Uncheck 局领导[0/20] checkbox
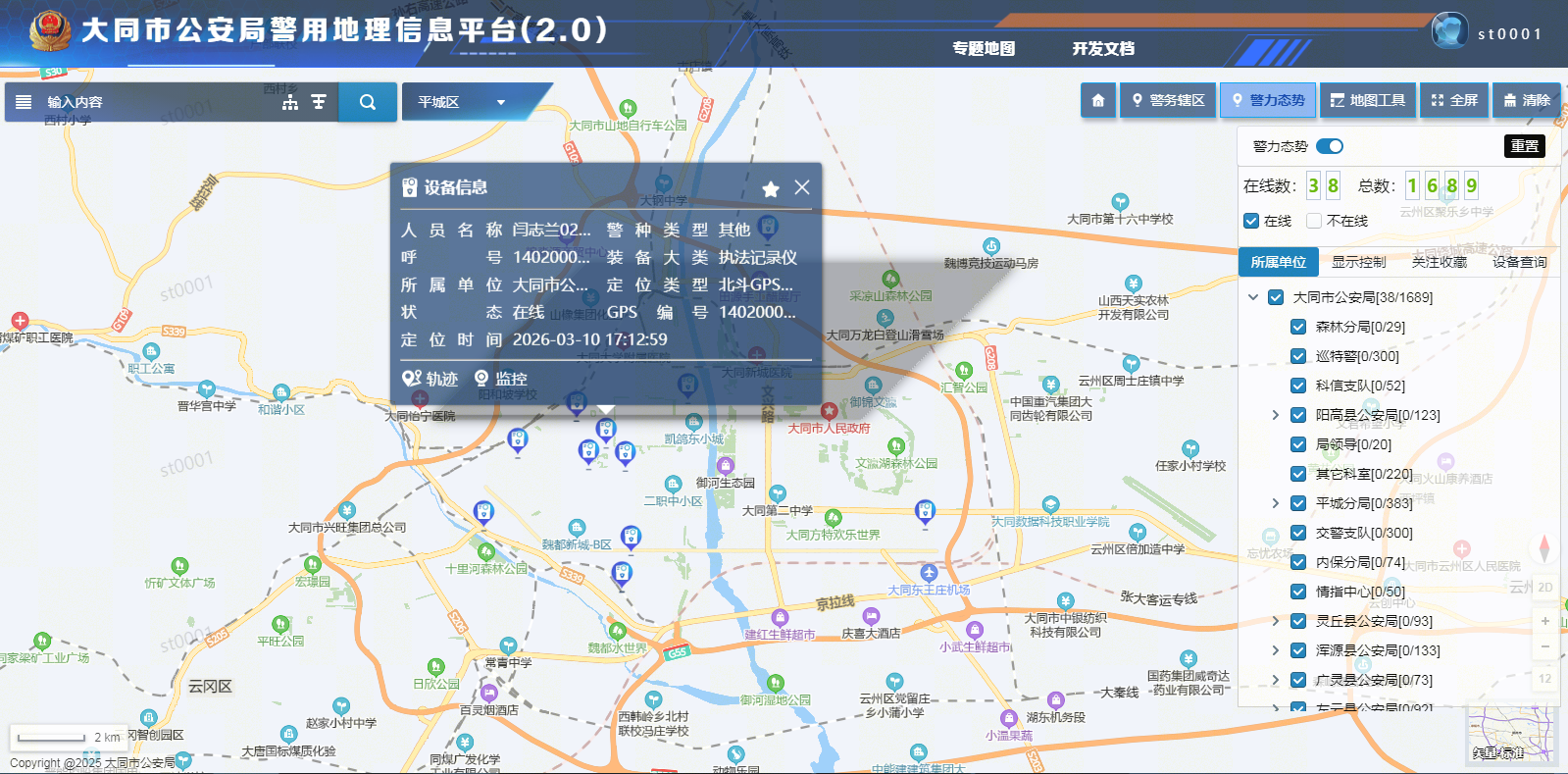The height and width of the screenshot is (774, 1568). point(1298,444)
